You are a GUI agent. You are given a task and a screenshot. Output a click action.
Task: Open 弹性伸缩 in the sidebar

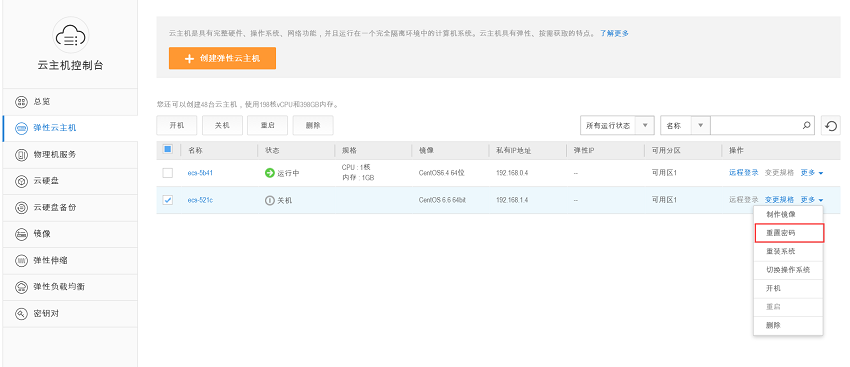pos(69,260)
